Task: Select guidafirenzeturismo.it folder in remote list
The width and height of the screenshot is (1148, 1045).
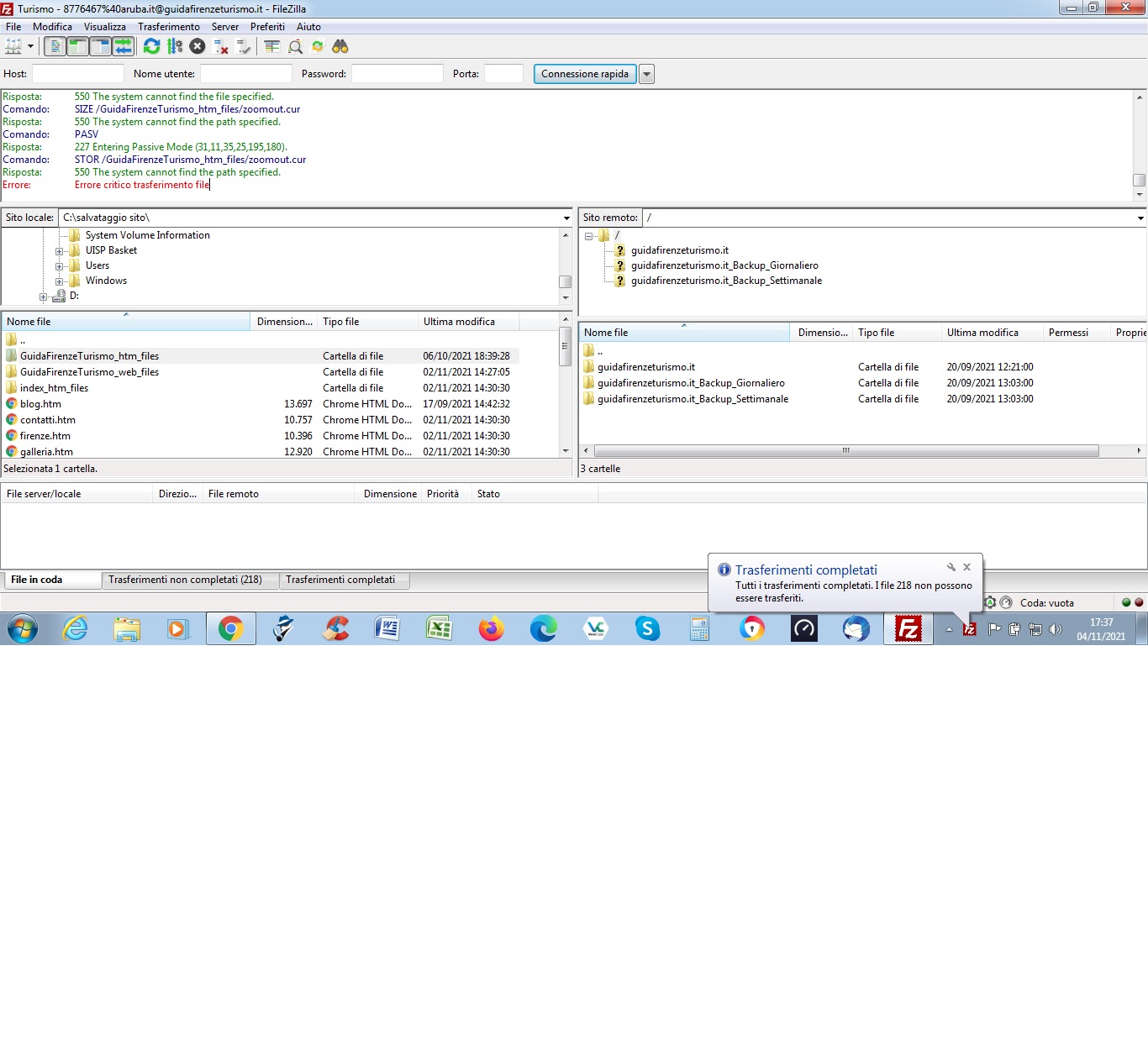Action: (x=645, y=367)
